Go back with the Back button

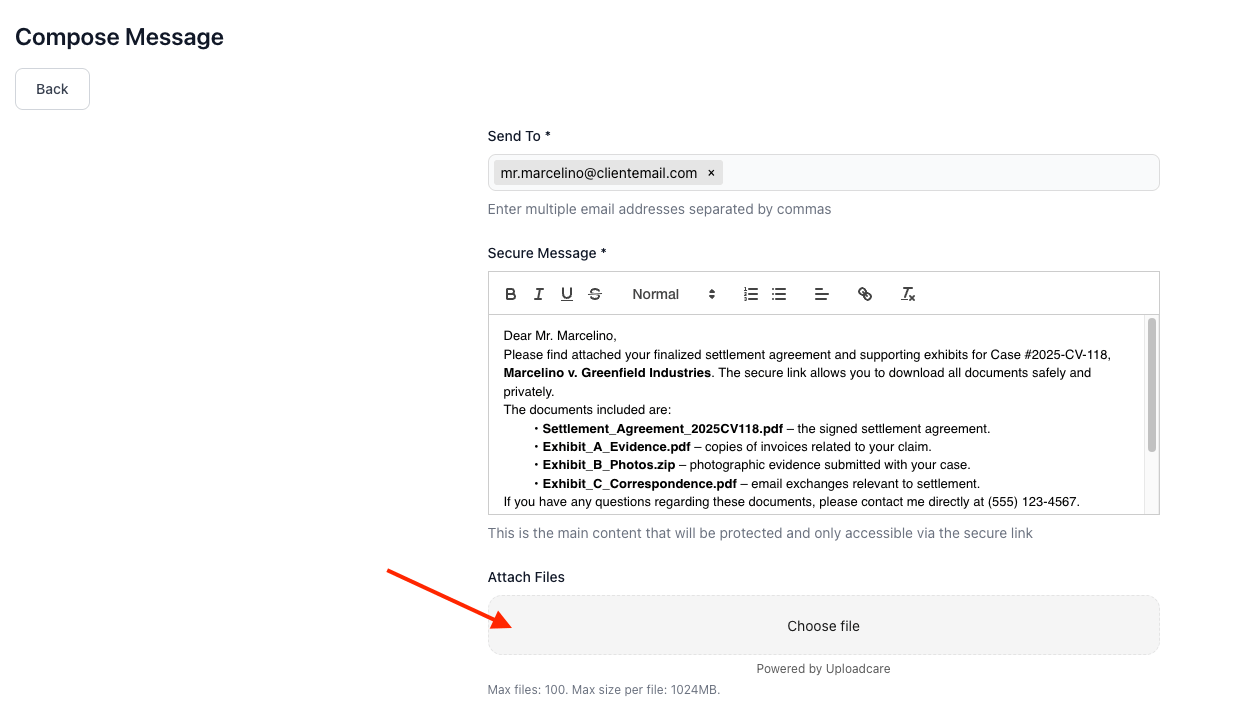pyautogui.click(x=52, y=89)
